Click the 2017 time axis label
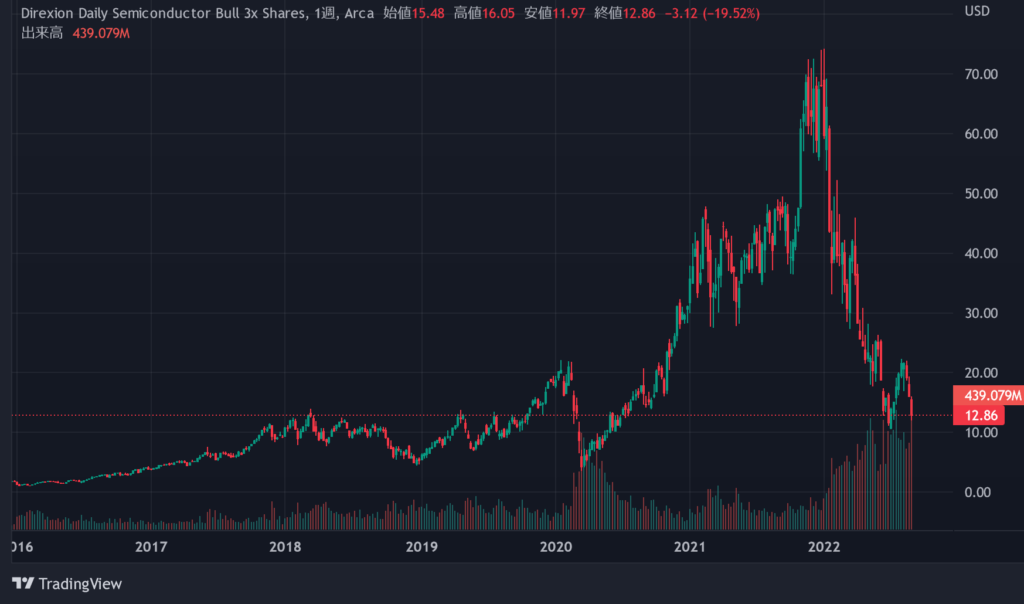The height and width of the screenshot is (604, 1024). pyautogui.click(x=151, y=547)
